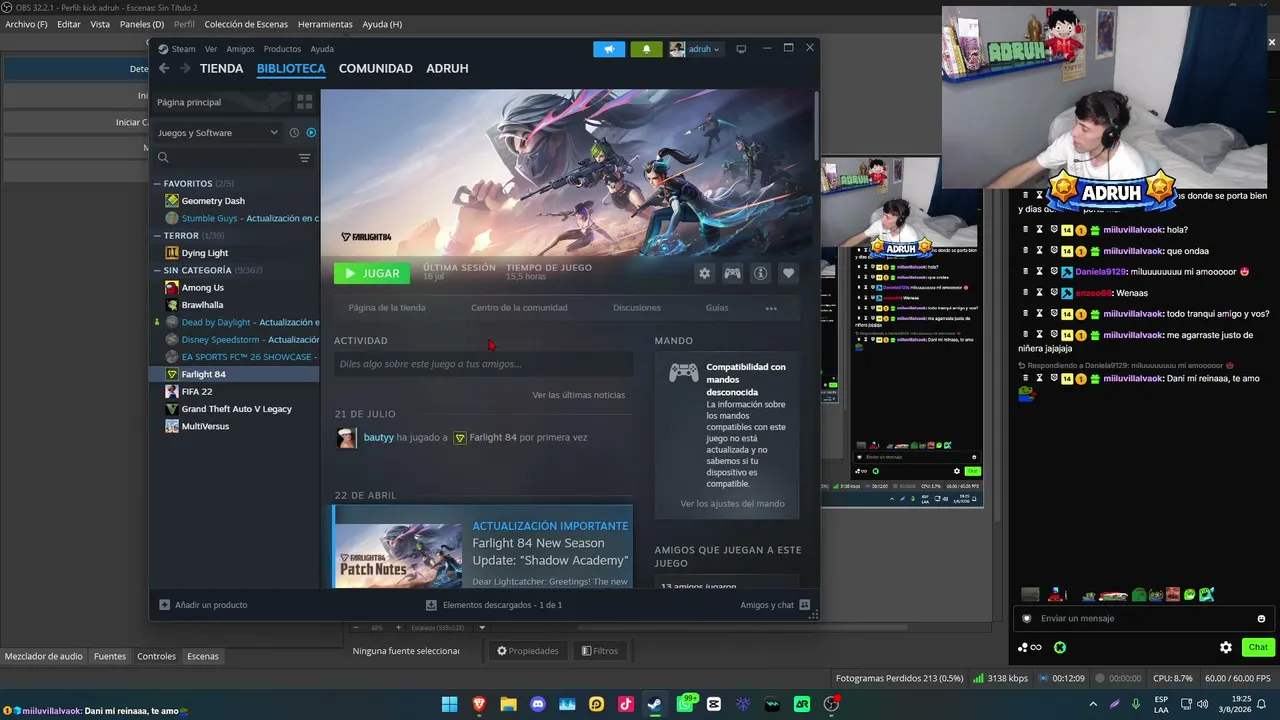Open Amigos menu in Steam
Image resolution: width=1280 pixels, height=720 pixels.
240,49
